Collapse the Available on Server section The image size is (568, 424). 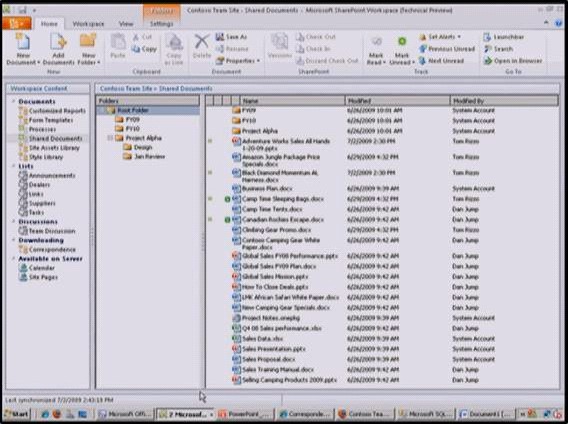tap(13, 258)
